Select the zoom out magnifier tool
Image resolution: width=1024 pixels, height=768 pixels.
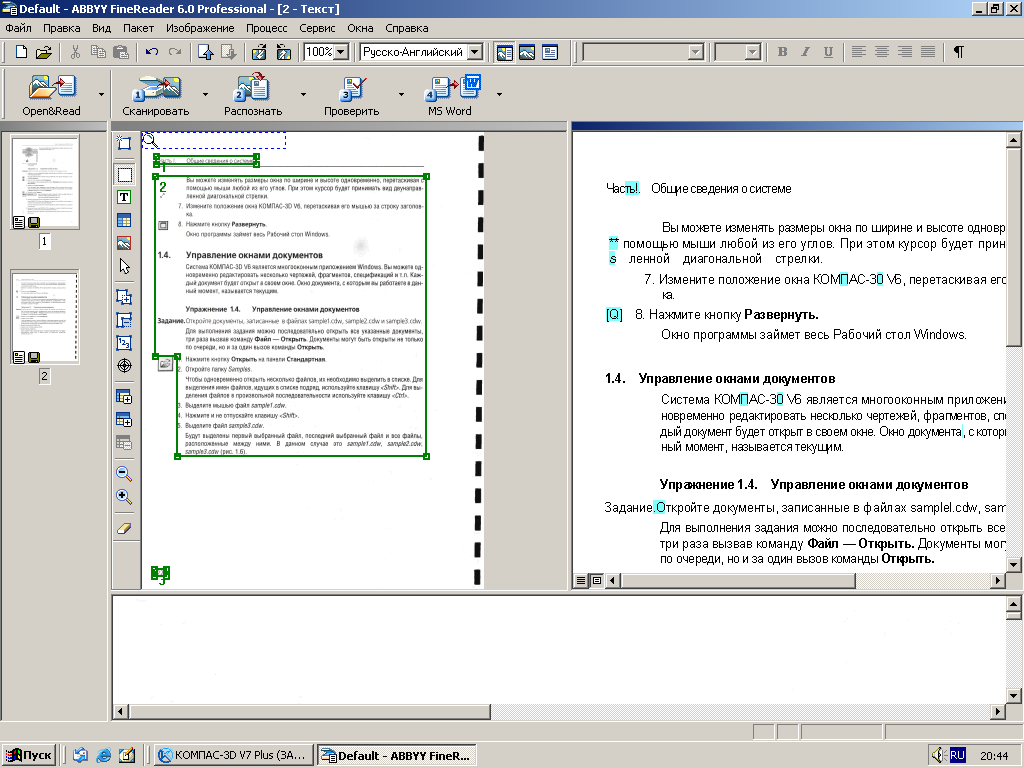point(124,473)
